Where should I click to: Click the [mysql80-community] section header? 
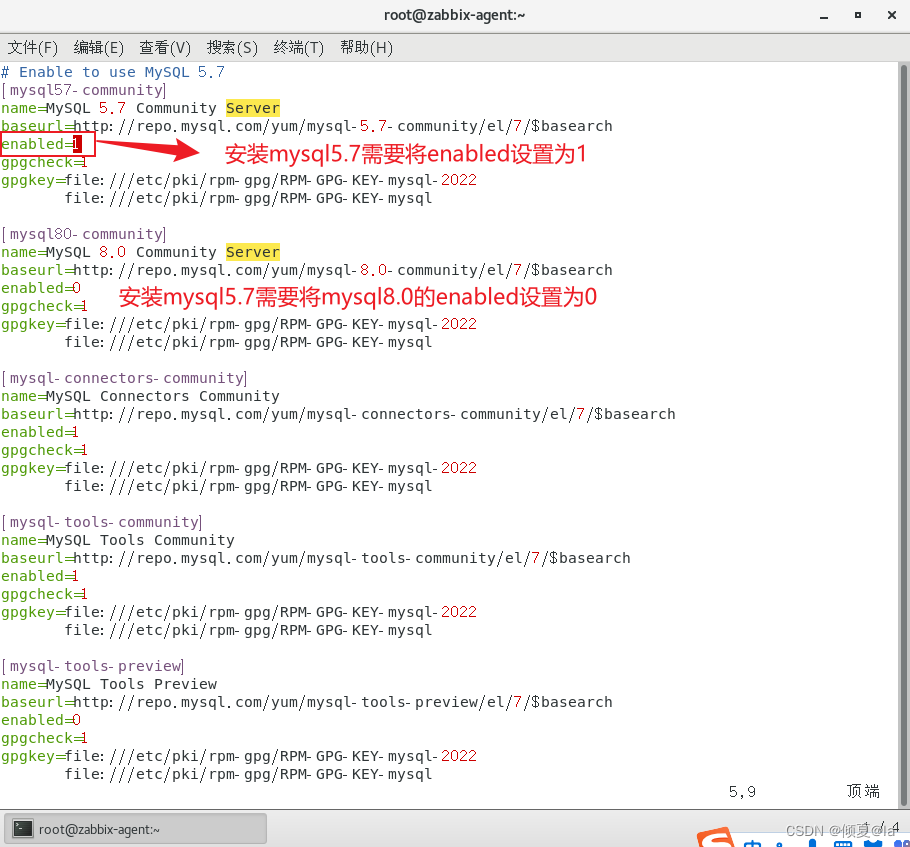pyautogui.click(x=84, y=234)
